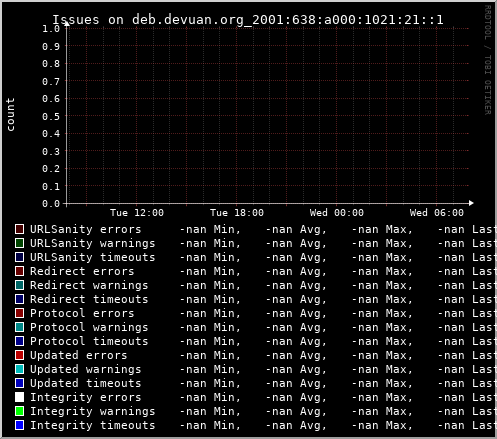Click the Tue 18:00 time axis label
The image size is (497, 439).
(237, 213)
